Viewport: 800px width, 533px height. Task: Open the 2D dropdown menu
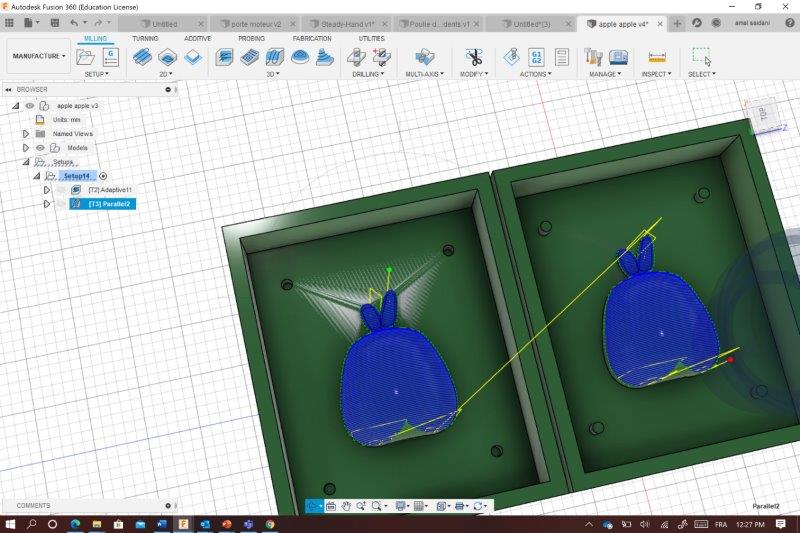click(x=166, y=74)
